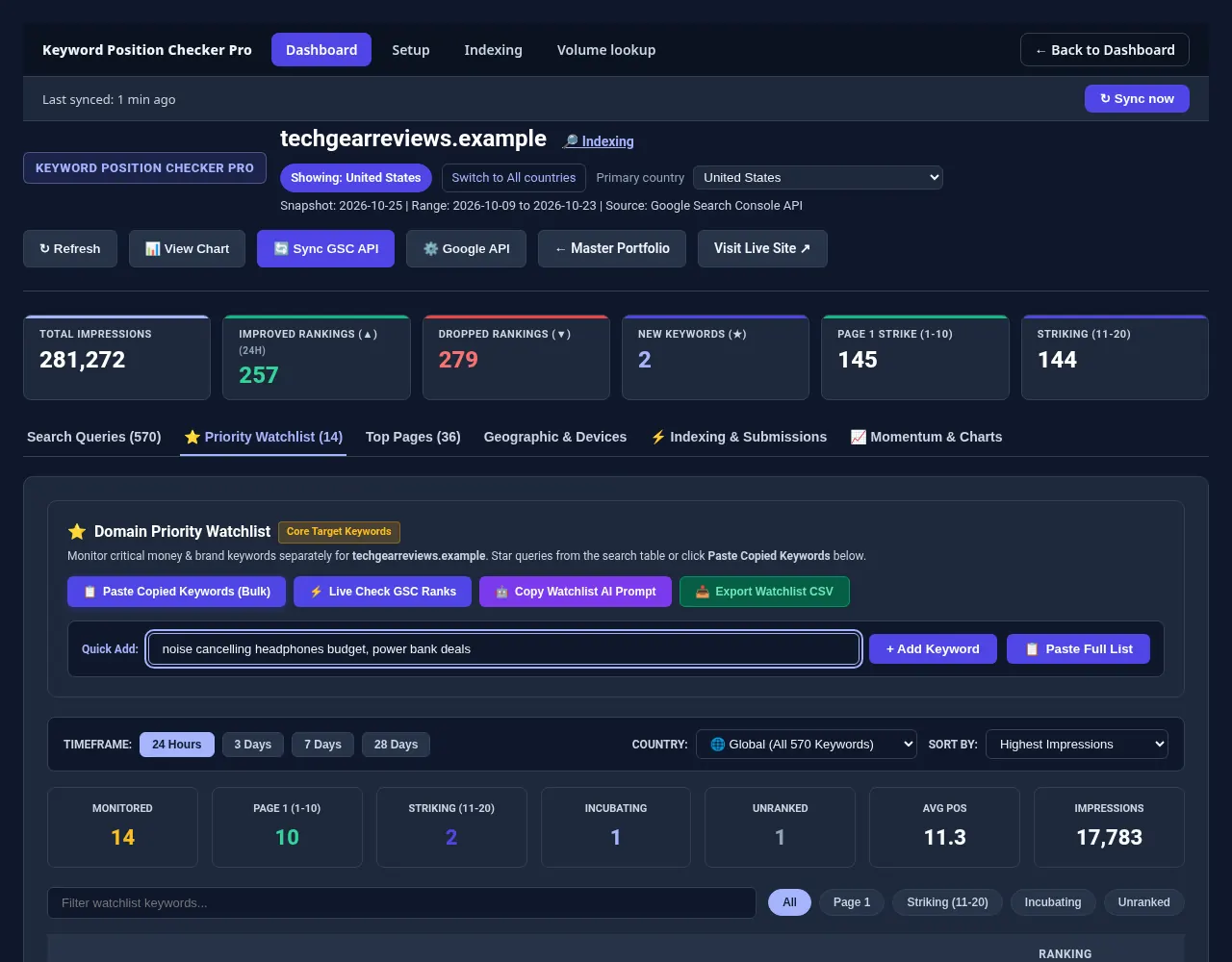Select 7 Days timeframe

pyautogui.click(x=322, y=745)
